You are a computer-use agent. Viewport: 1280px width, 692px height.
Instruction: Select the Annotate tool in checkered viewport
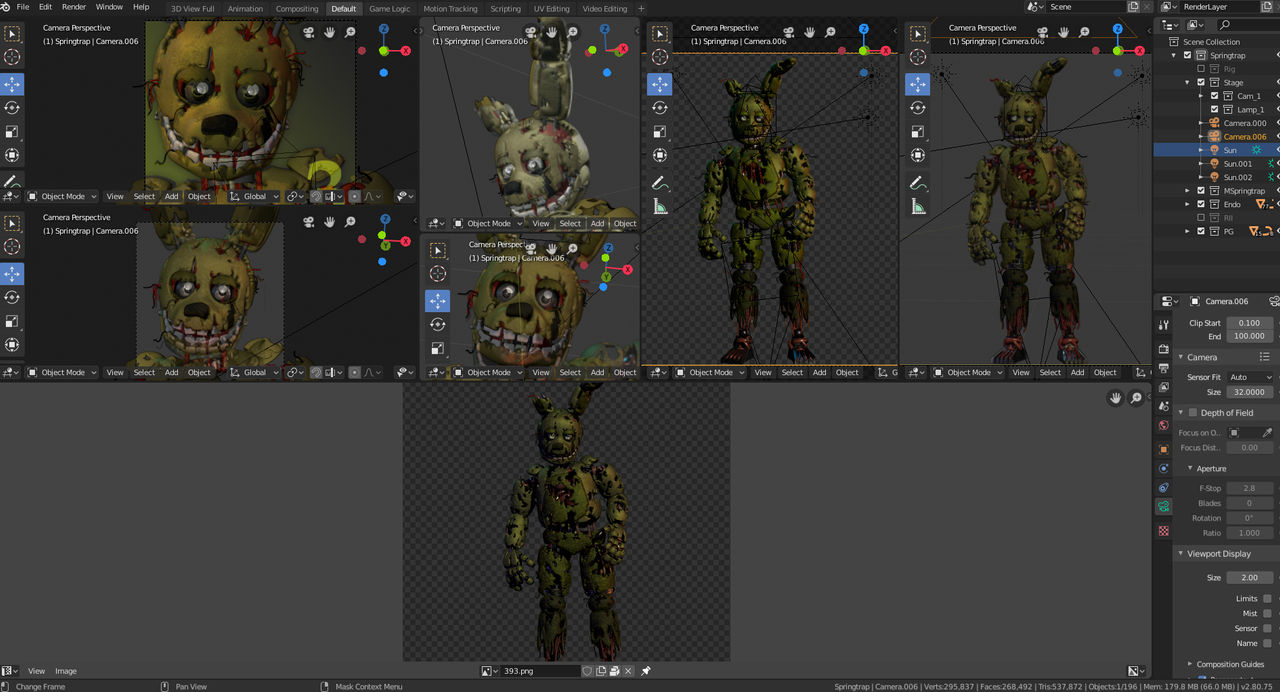click(659, 182)
